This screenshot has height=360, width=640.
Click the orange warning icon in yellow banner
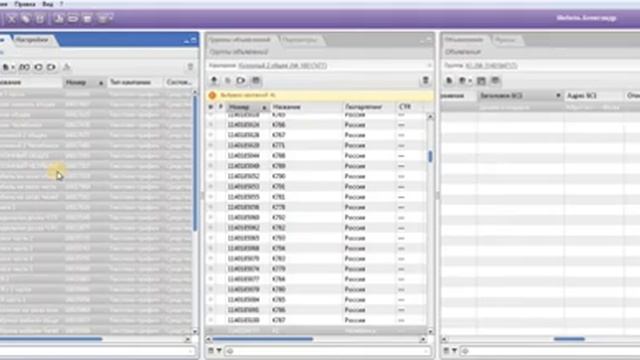point(212,95)
